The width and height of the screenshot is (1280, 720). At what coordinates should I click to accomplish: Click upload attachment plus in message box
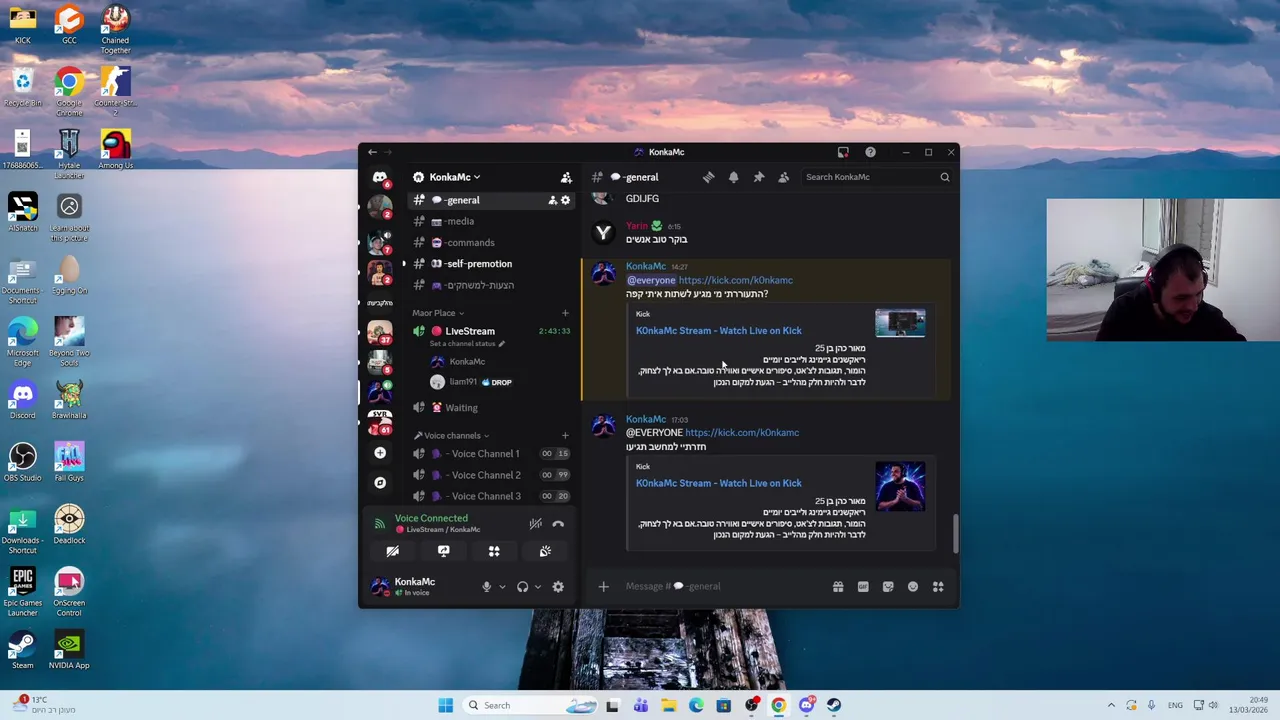pos(603,587)
